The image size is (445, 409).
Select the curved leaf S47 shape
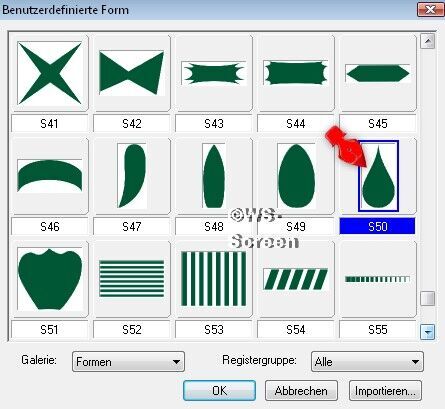pos(132,176)
